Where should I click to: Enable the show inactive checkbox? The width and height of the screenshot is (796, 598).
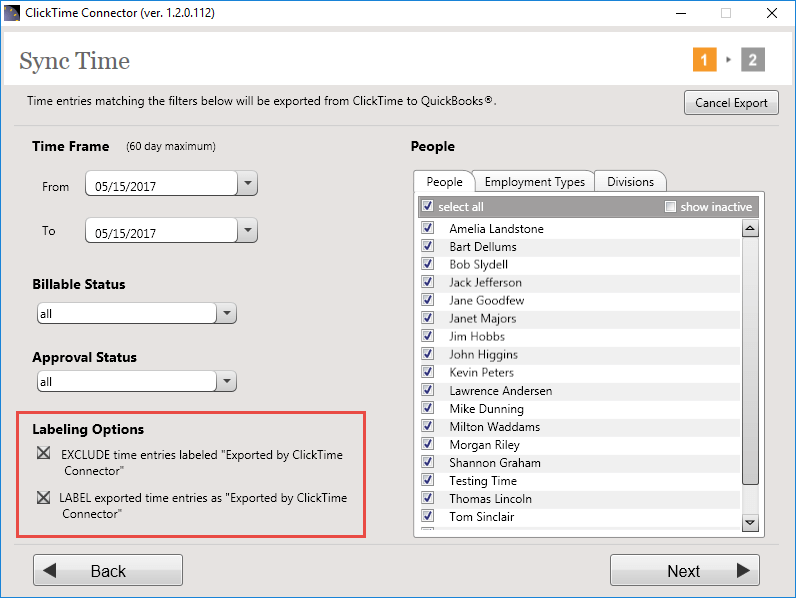coord(671,206)
